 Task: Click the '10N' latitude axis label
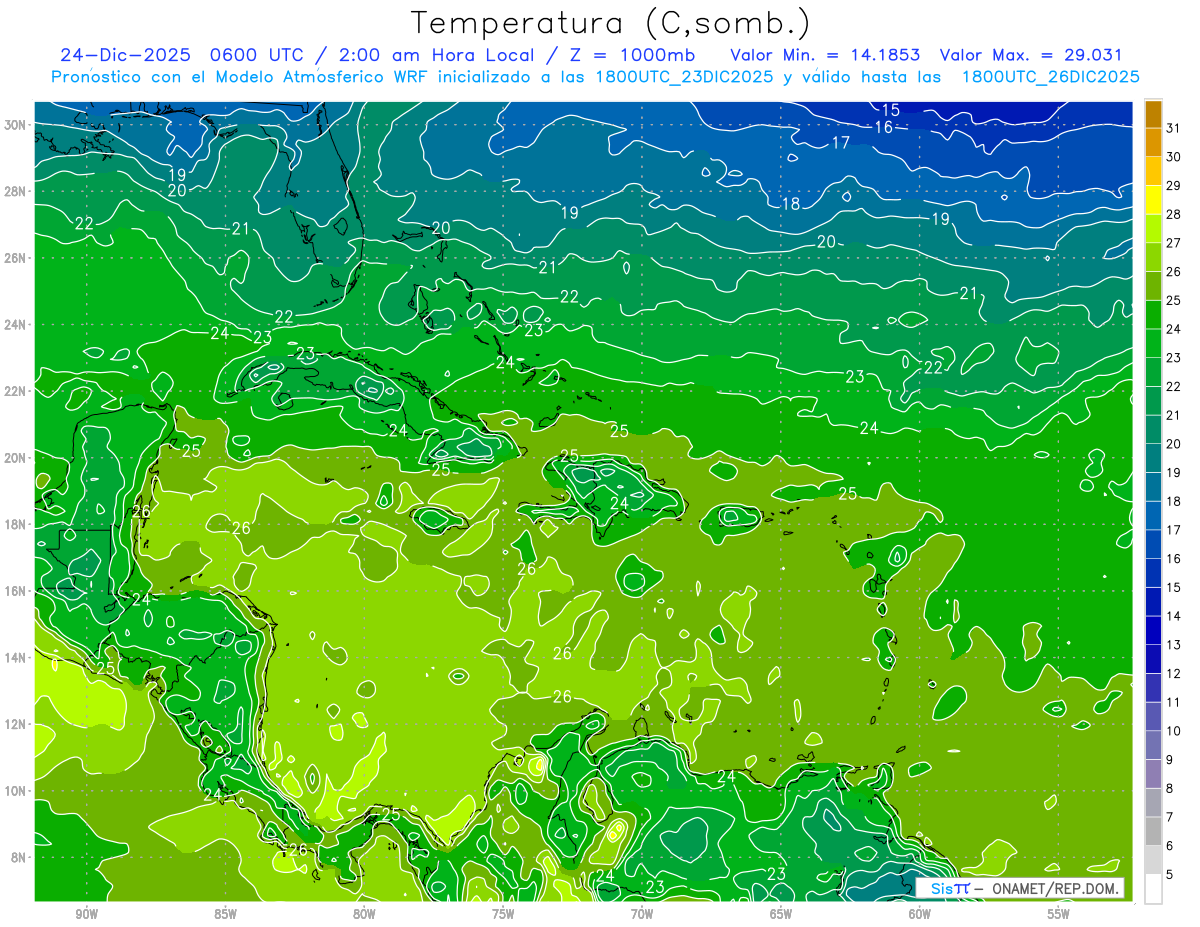pyautogui.click(x=15, y=791)
